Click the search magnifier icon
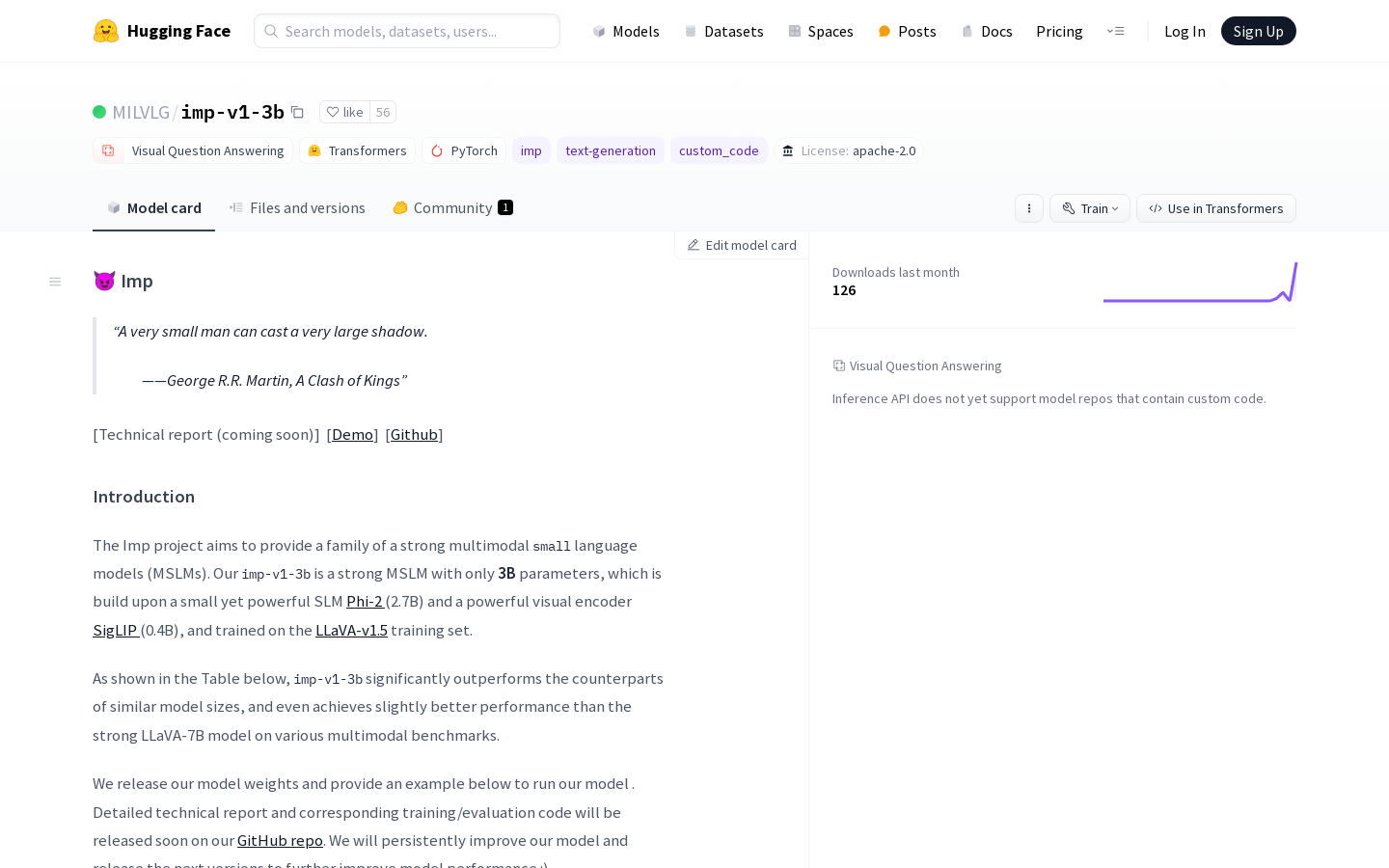This screenshot has width=1389, height=868. point(271,31)
